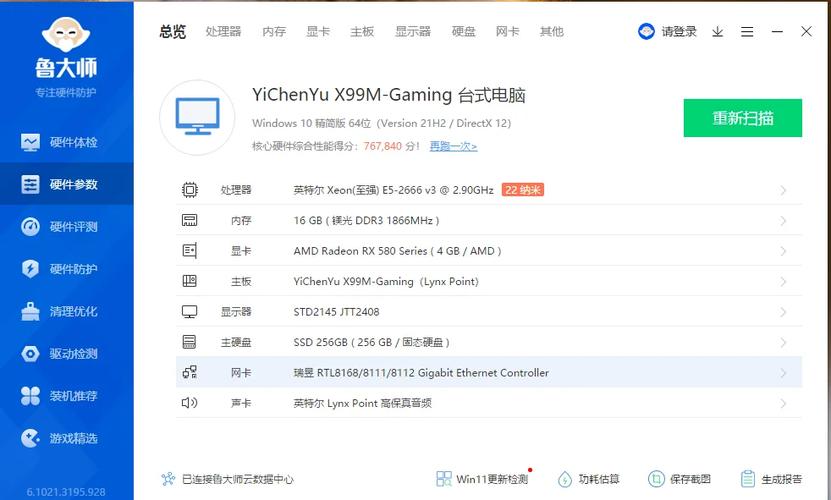Viewport: 831px width, 500px height.
Task: Click the green 重新扫描 button
Action: [742, 118]
